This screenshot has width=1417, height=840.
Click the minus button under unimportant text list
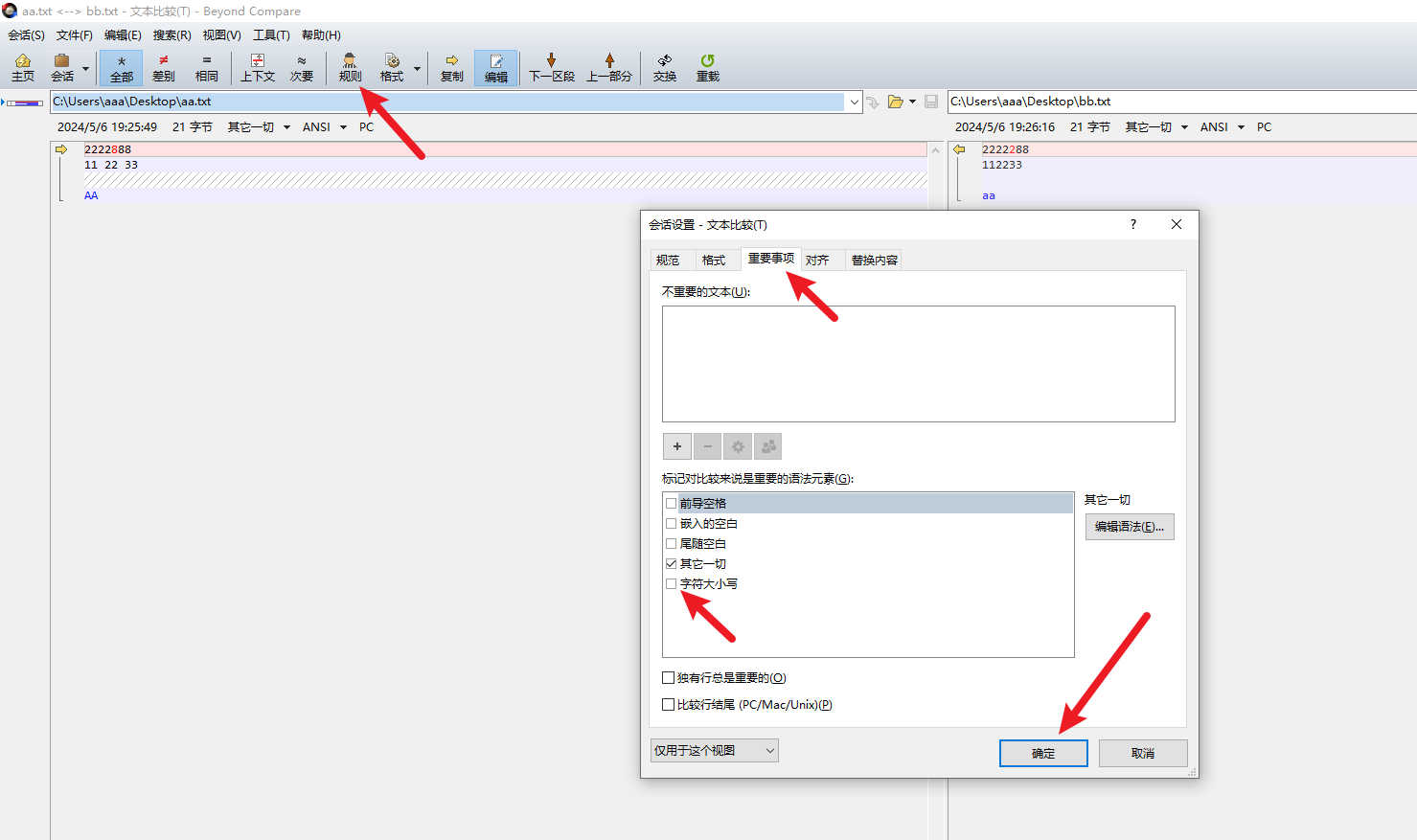coord(708,446)
